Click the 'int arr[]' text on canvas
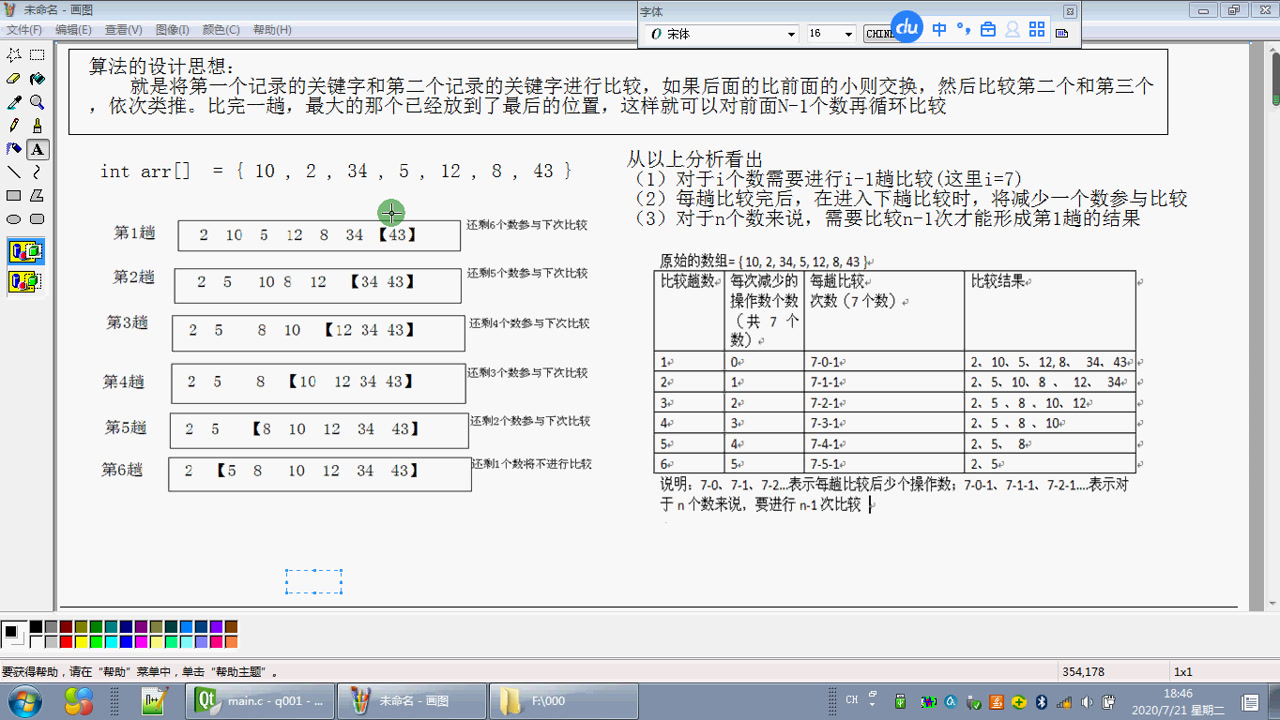This screenshot has height=720, width=1280. (145, 171)
